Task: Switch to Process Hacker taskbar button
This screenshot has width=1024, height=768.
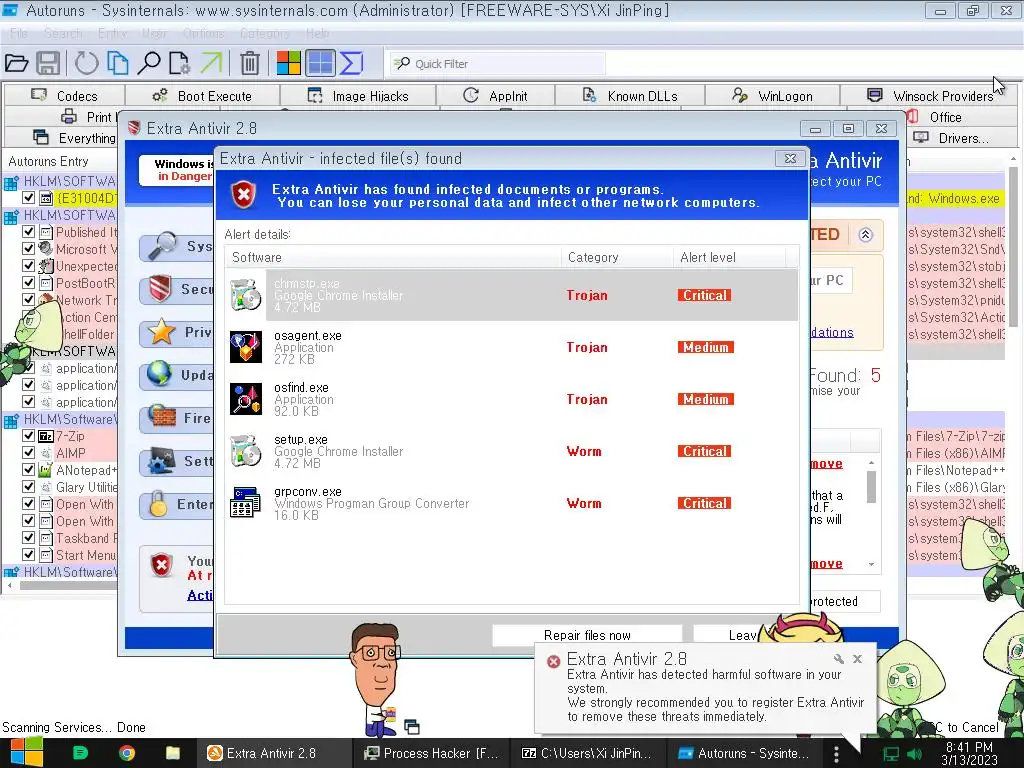Action: pyautogui.click(x=431, y=753)
